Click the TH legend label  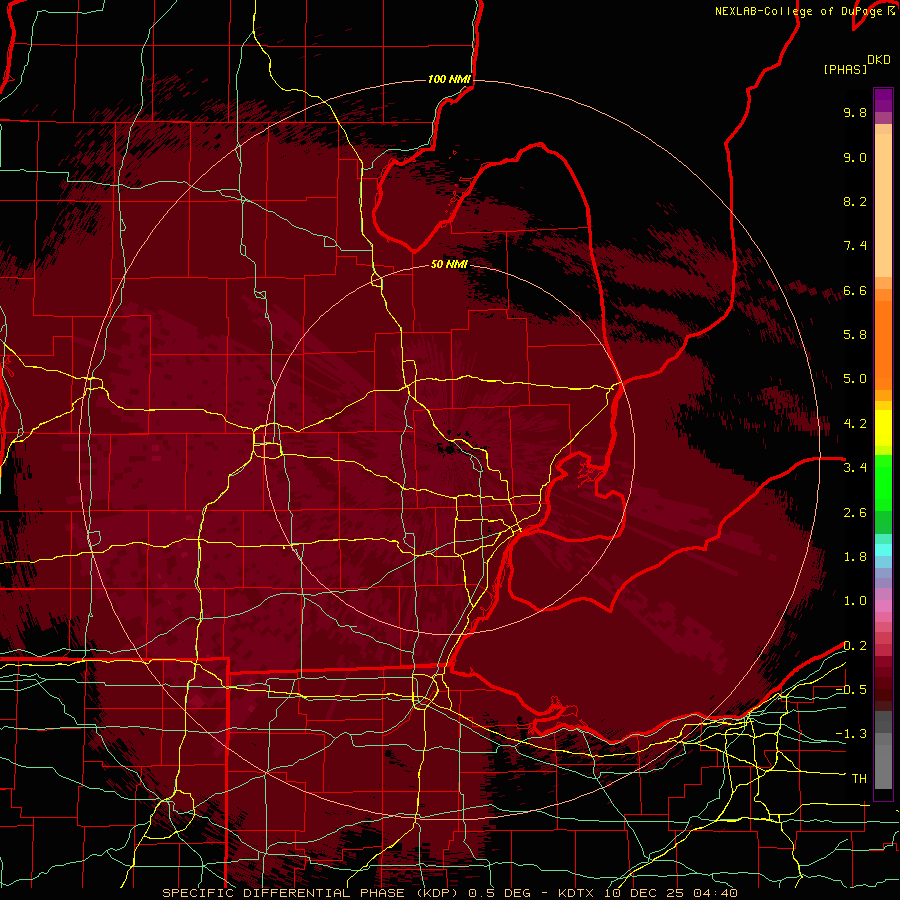click(859, 779)
